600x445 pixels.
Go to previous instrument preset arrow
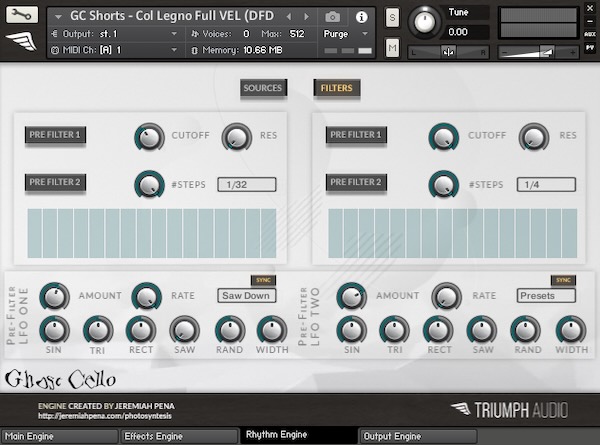tap(289, 16)
